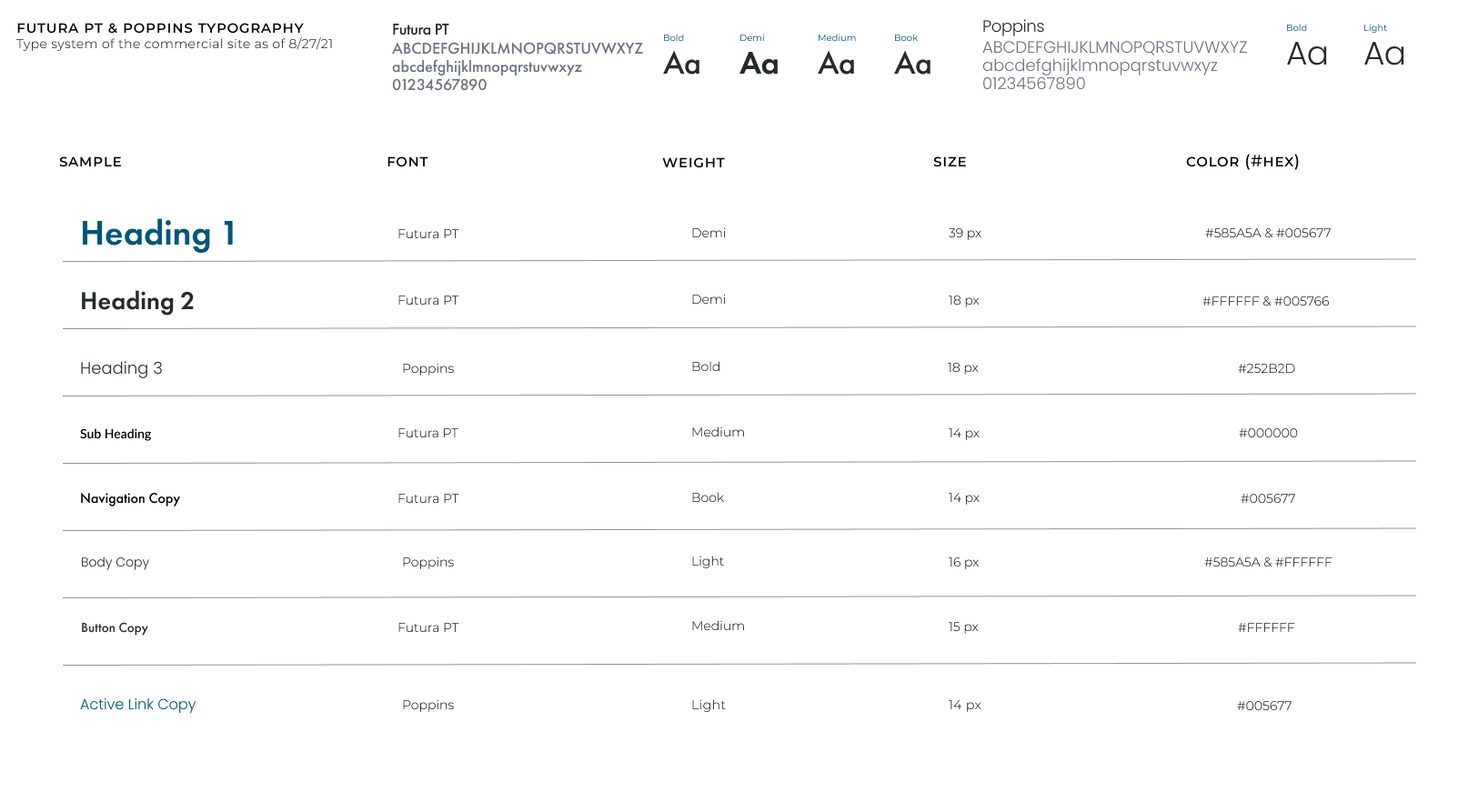Click the WEIGHT column header
1458x812 pixels.
[x=693, y=163]
